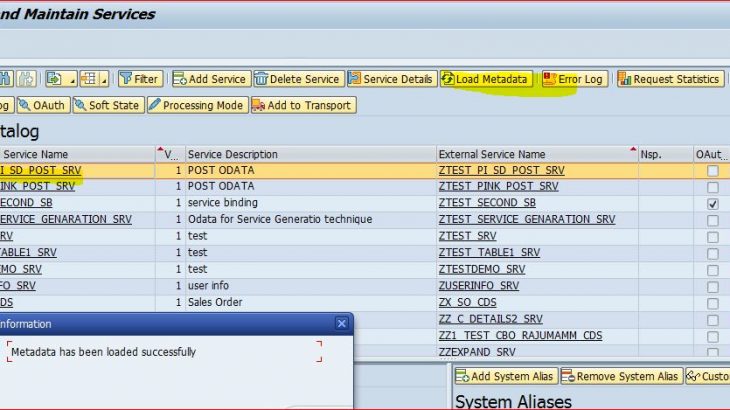
Task: Open Service Details
Action: [390, 79]
